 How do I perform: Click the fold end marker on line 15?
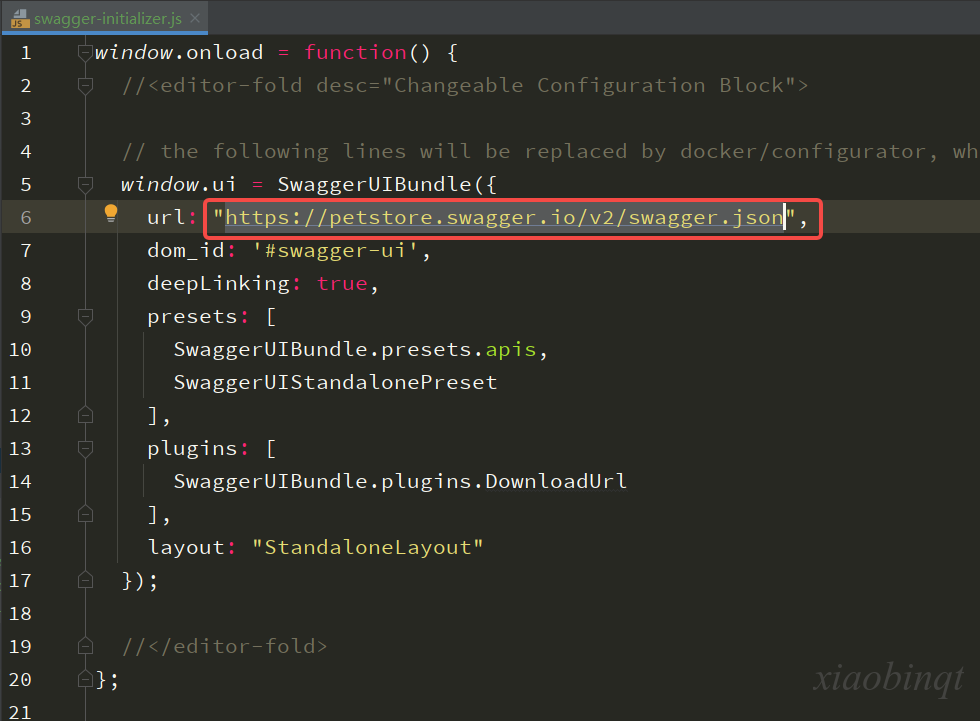tap(86, 514)
